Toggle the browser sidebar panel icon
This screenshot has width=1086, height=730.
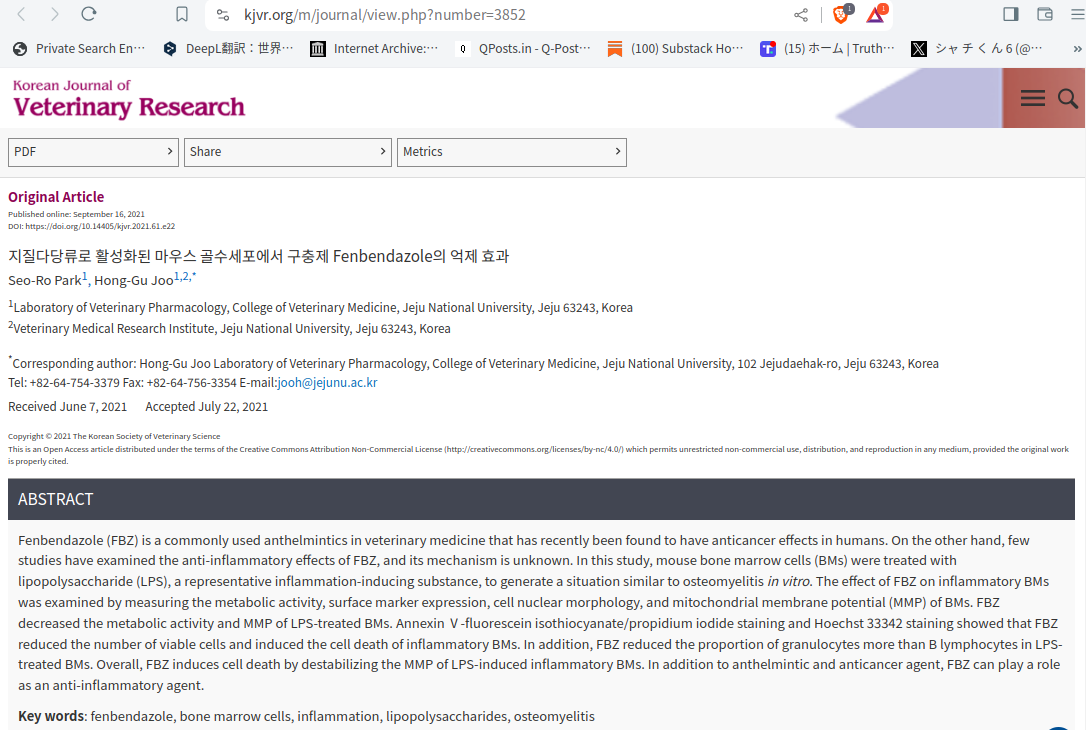click(1011, 14)
